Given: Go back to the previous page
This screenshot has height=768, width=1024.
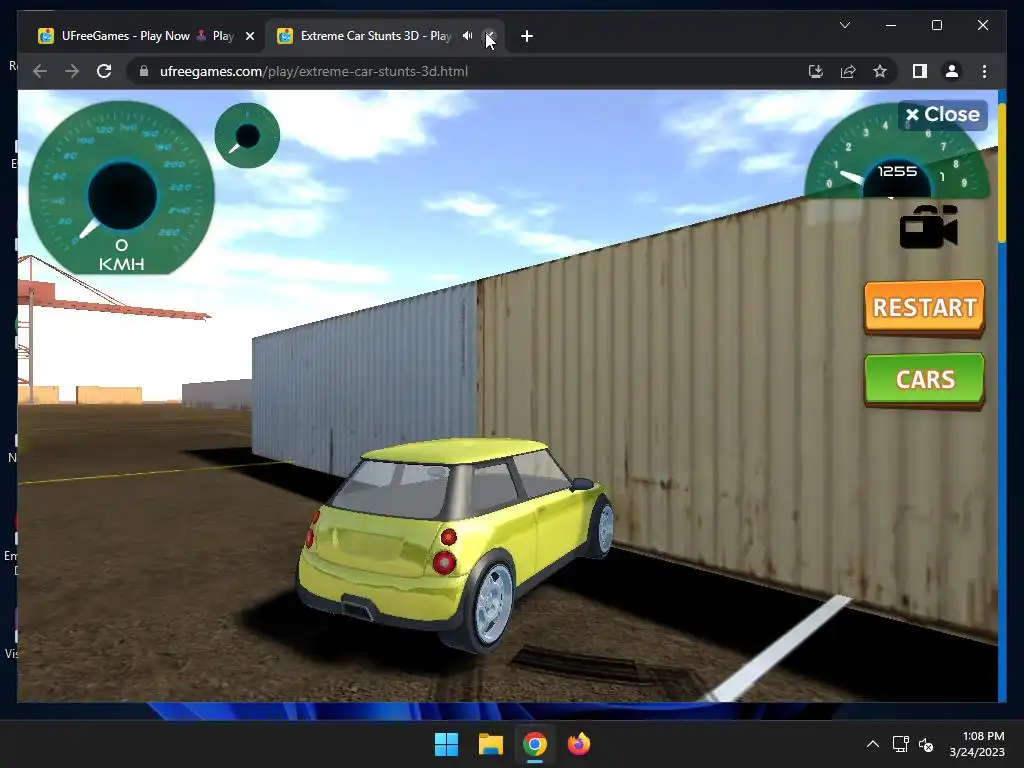Looking at the screenshot, I should 40,71.
